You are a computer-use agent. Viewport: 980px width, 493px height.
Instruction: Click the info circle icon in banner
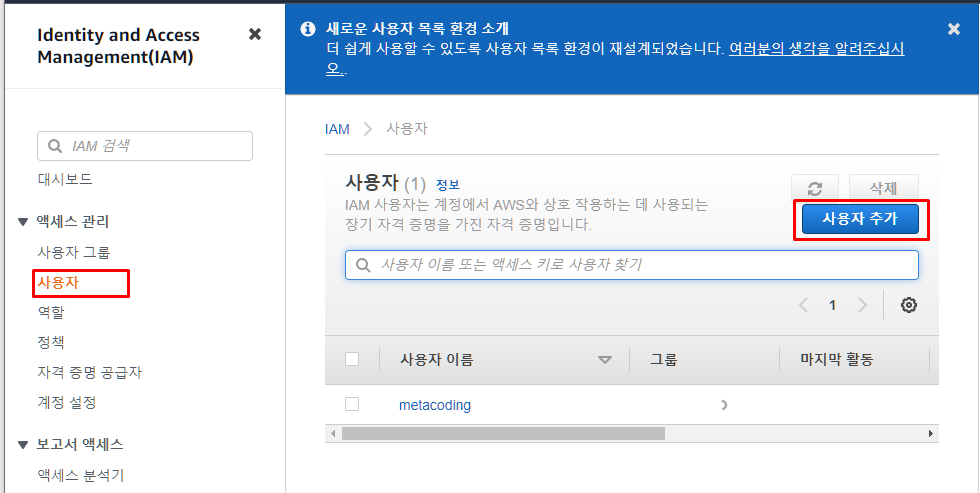pos(308,29)
